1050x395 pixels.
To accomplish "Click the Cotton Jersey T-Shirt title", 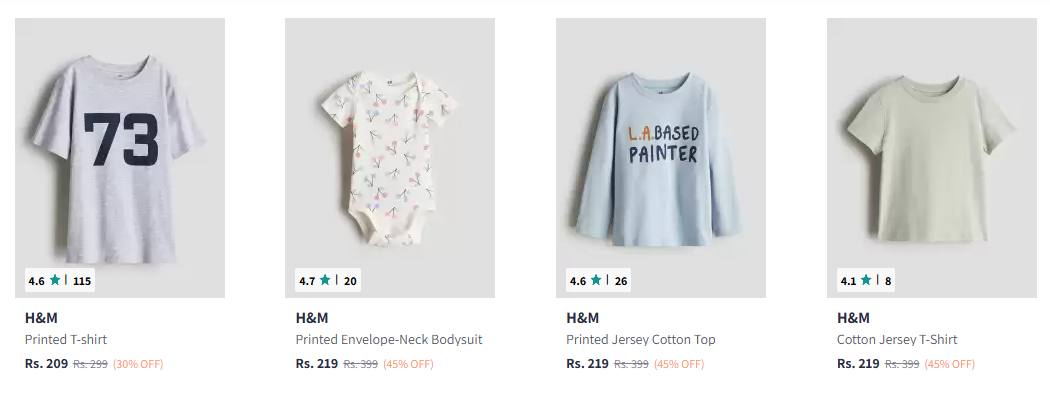I will 897,339.
